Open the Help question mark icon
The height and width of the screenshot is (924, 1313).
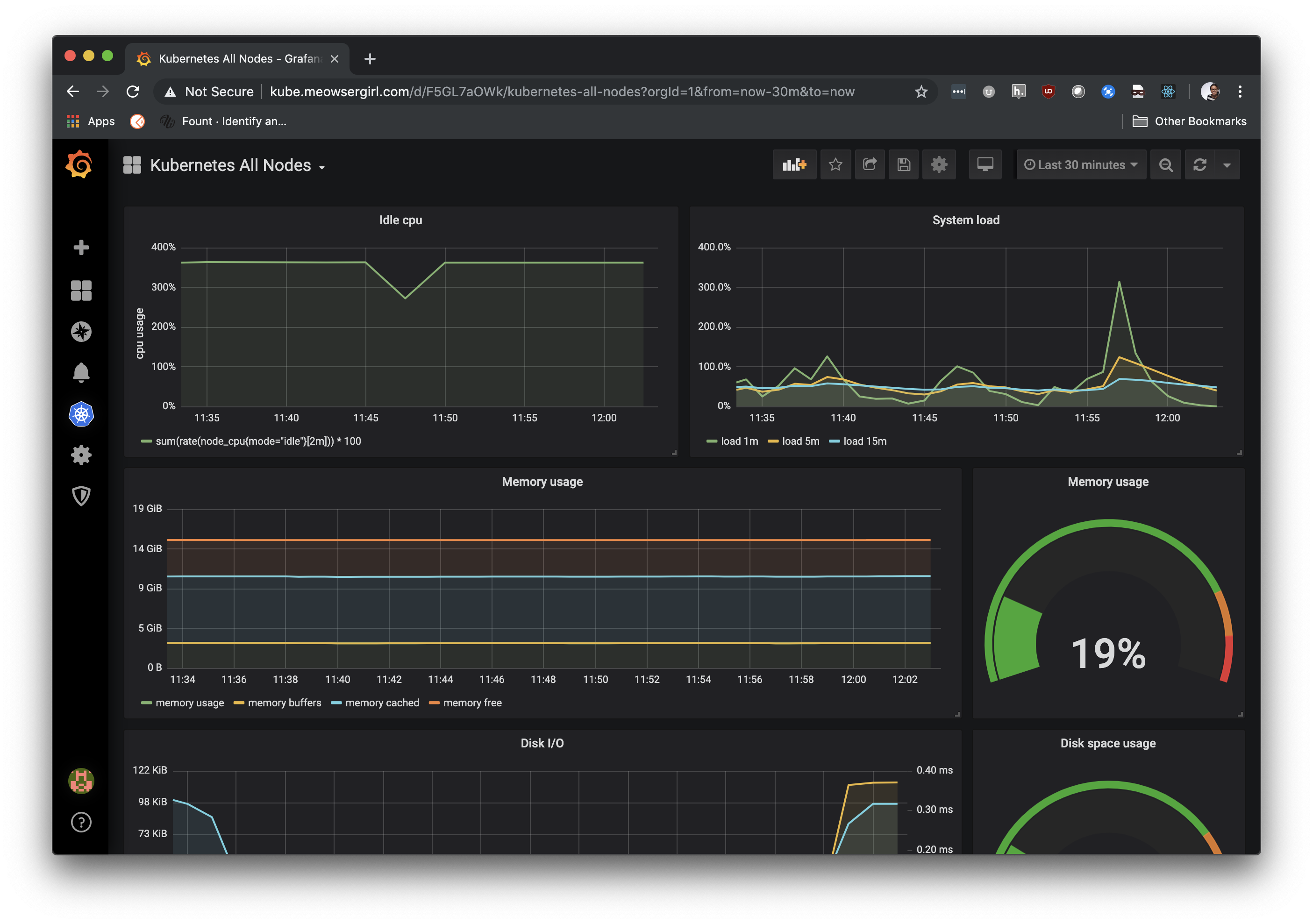coord(81,822)
